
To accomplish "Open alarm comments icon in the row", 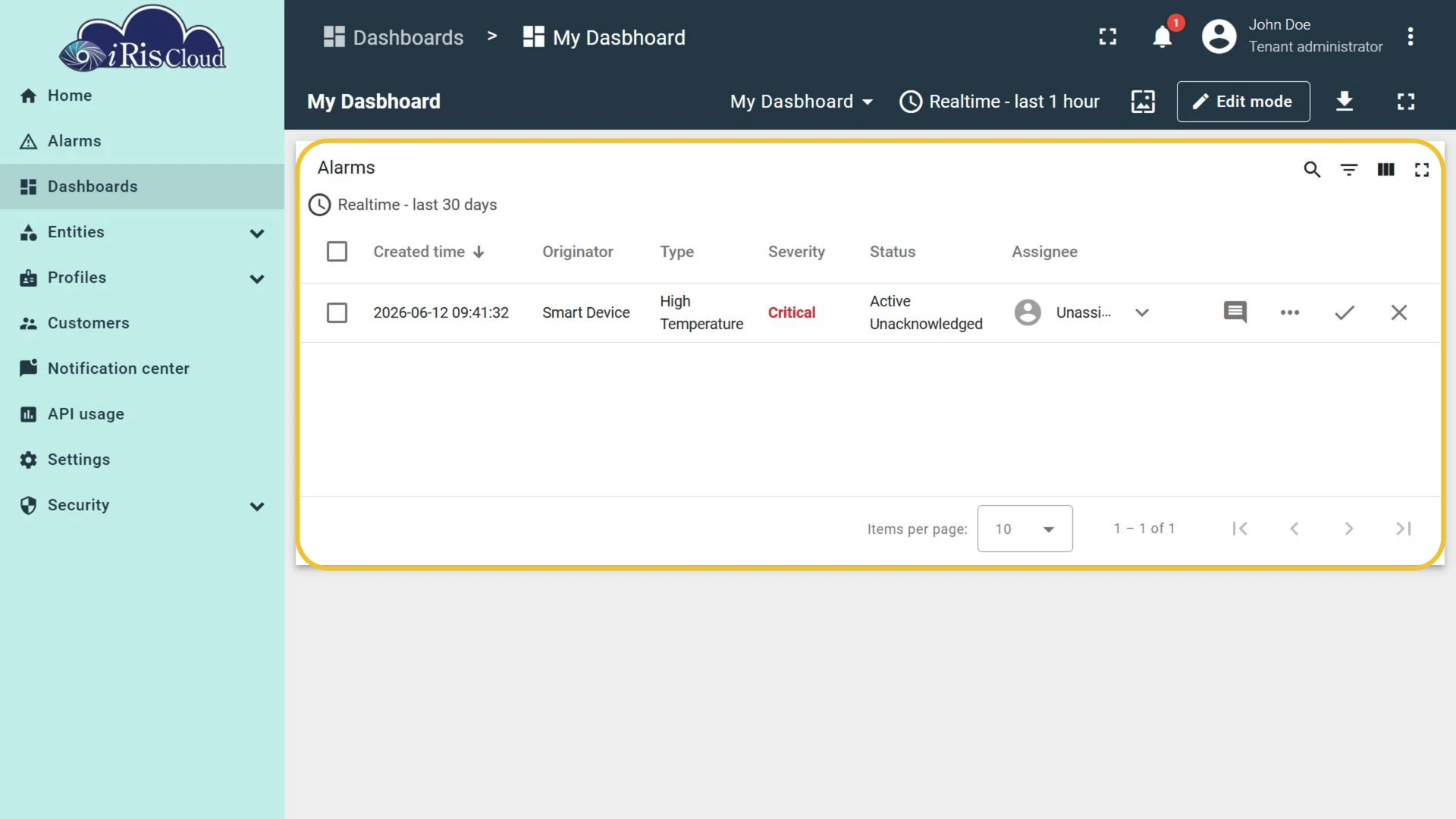I will pyautogui.click(x=1235, y=312).
